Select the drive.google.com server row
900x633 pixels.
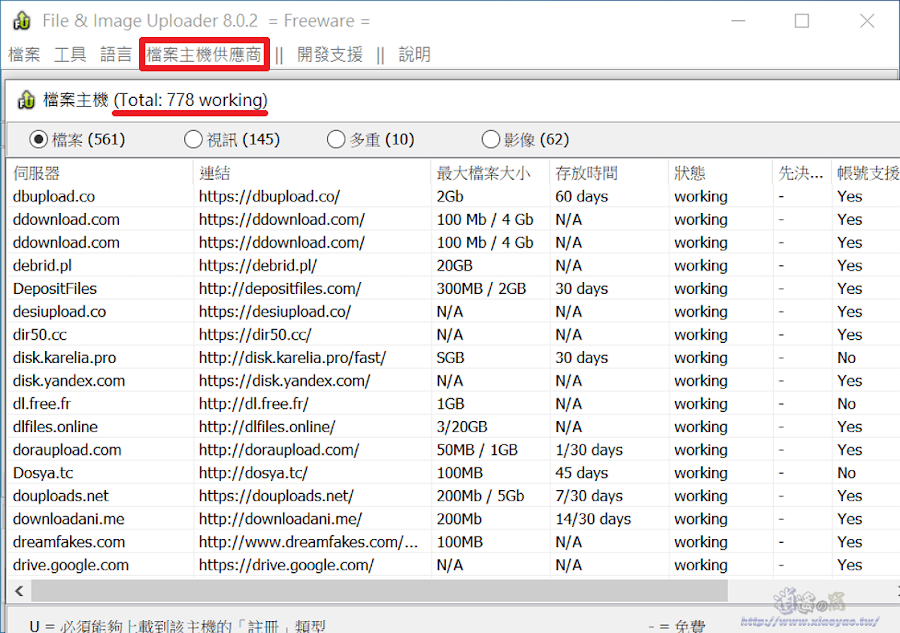[66, 564]
